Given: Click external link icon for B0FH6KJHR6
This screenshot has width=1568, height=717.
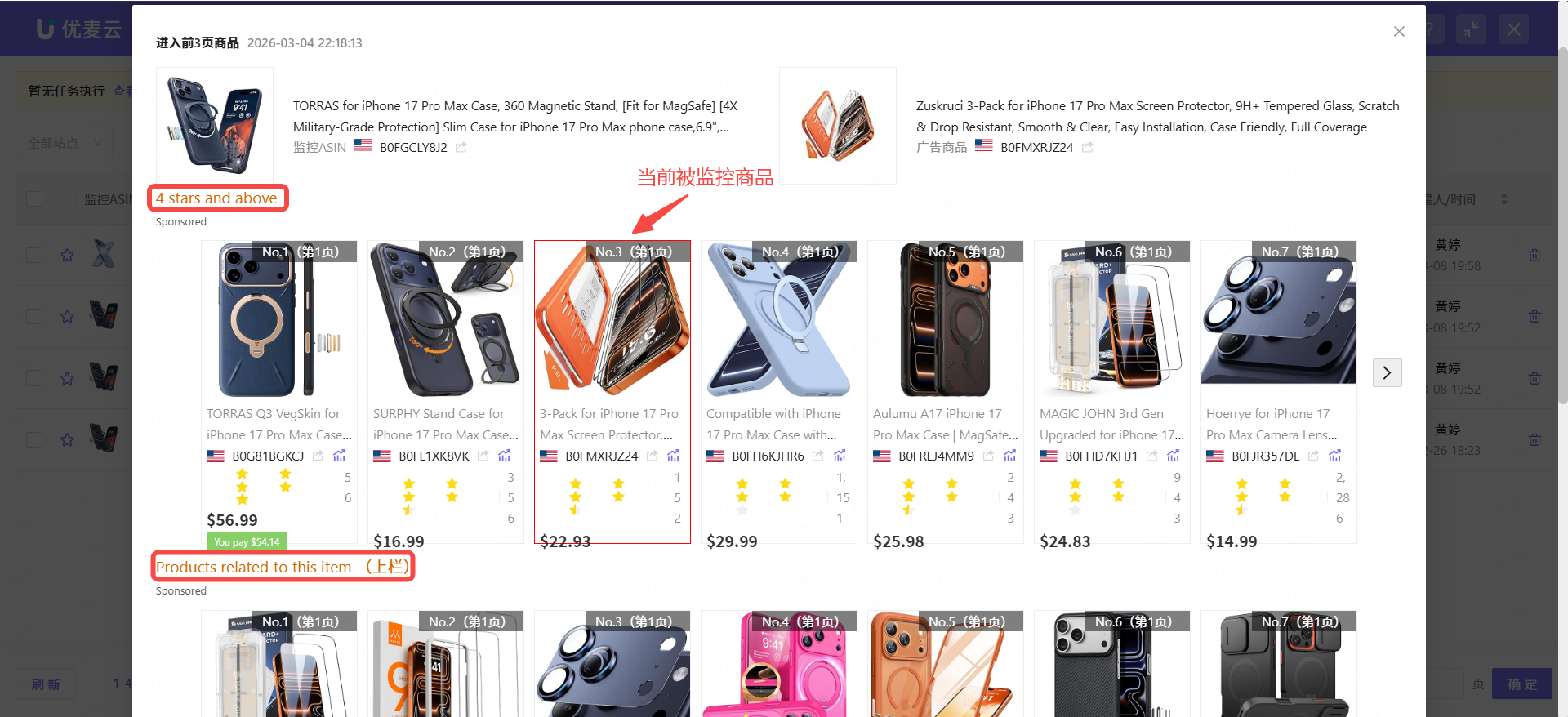Looking at the screenshot, I should point(818,456).
